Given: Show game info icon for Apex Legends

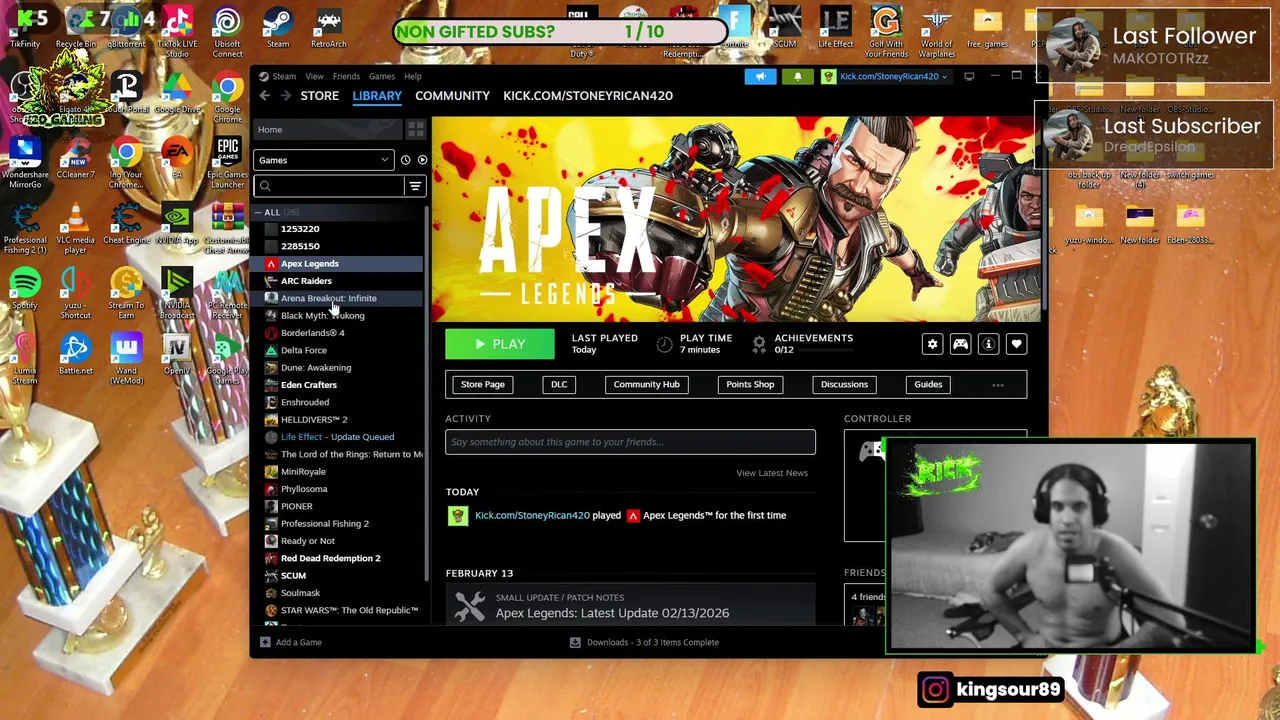Looking at the screenshot, I should pos(988,344).
